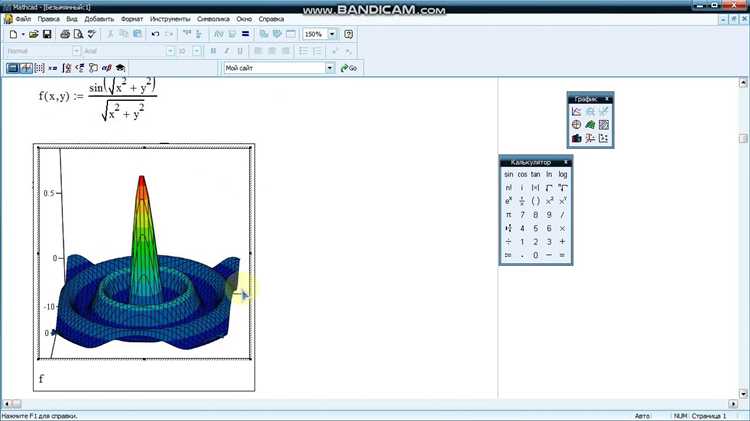Open the Правка menu
Screen dimensions: 750x421
pyautogui.click(x=49, y=19)
